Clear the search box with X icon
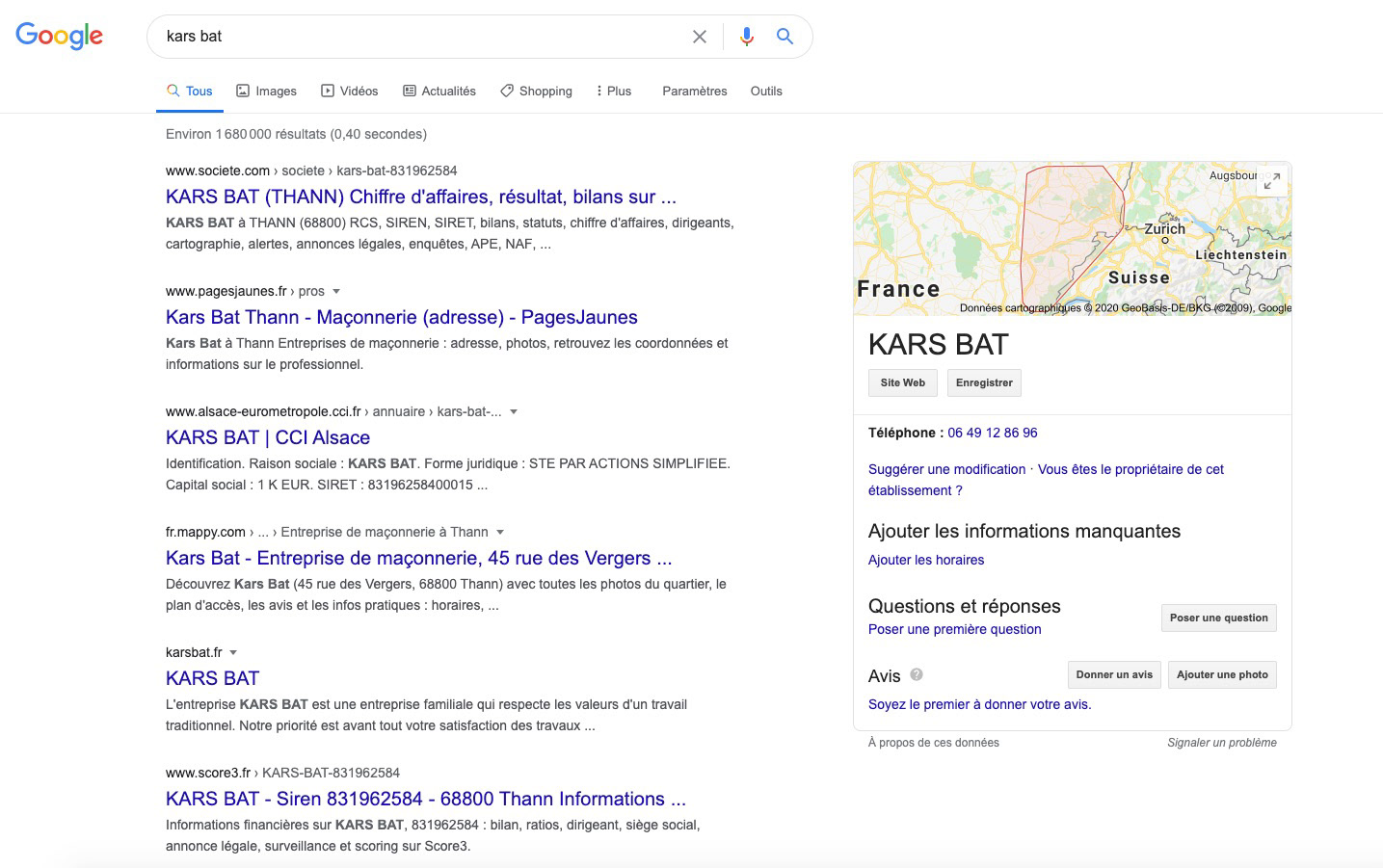 pos(700,37)
